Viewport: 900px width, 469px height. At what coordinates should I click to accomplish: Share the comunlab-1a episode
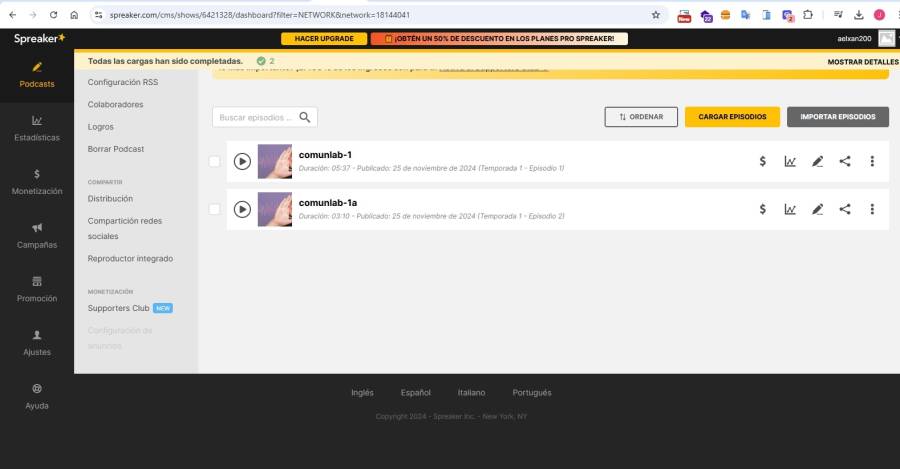(845, 210)
